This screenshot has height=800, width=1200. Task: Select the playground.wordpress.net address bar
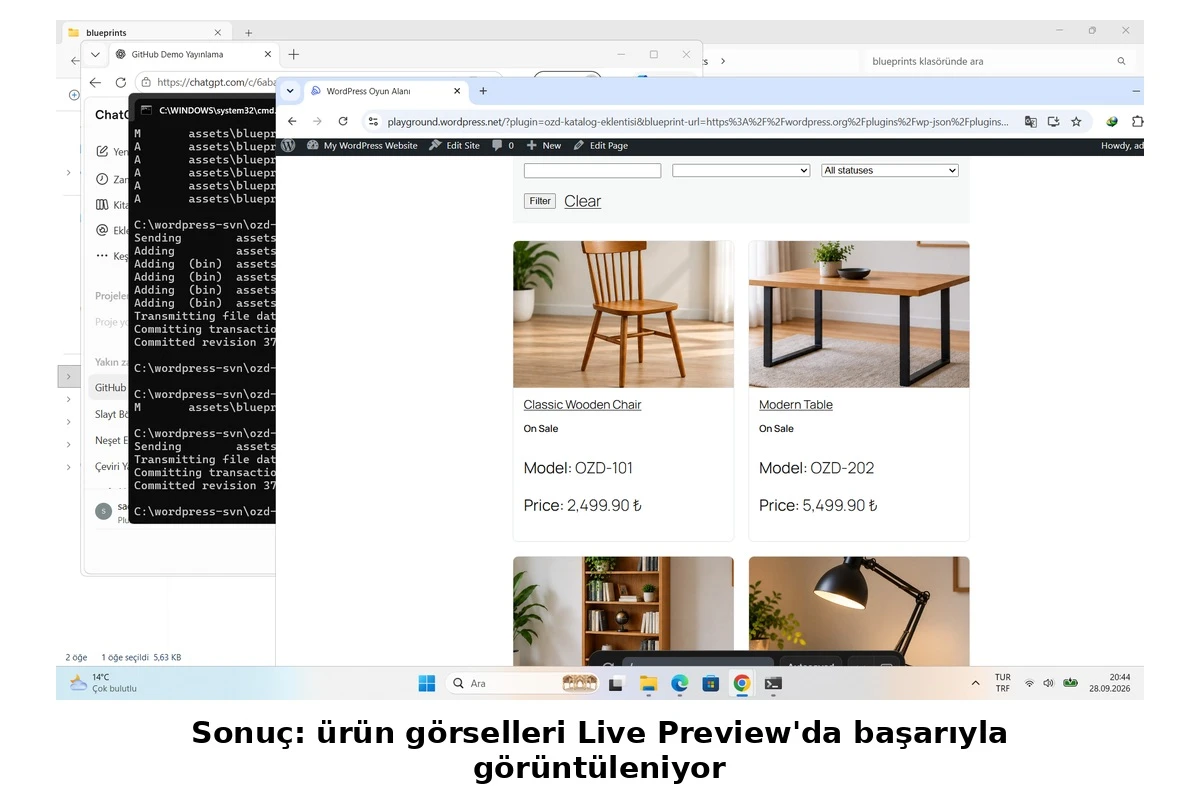tap(698, 121)
